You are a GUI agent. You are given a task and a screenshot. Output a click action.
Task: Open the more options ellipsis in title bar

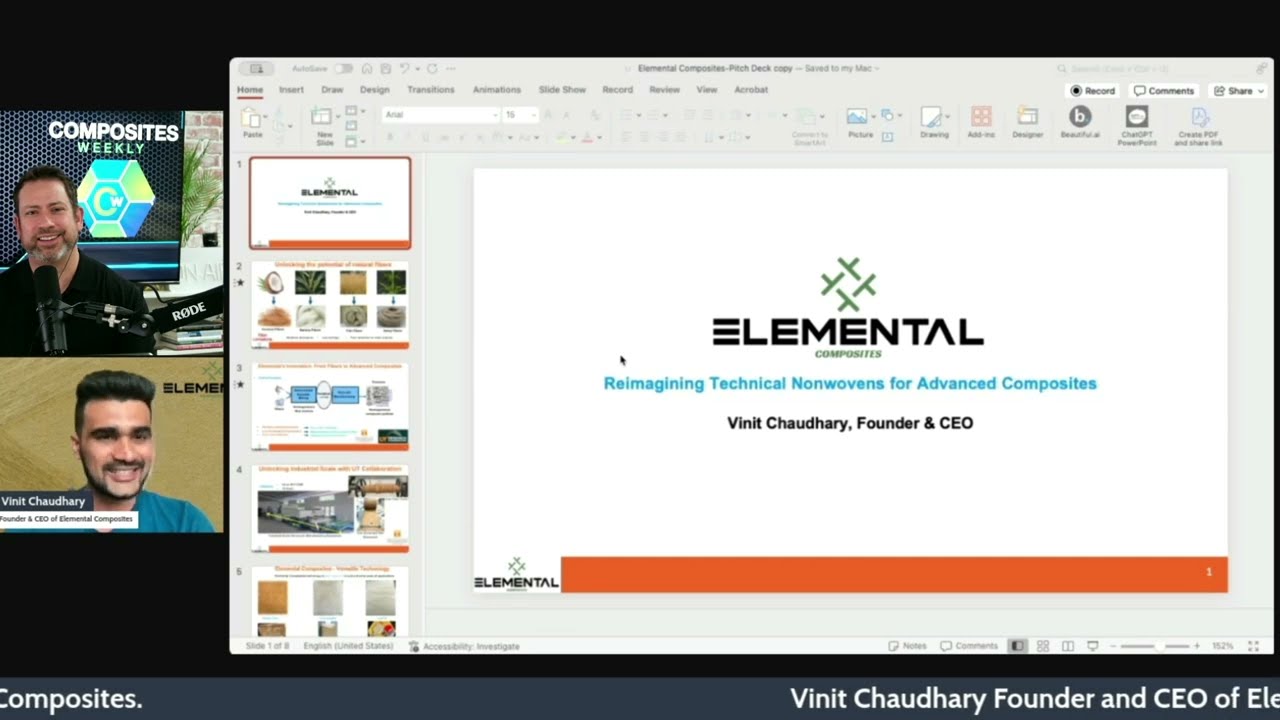pyautogui.click(x=451, y=68)
